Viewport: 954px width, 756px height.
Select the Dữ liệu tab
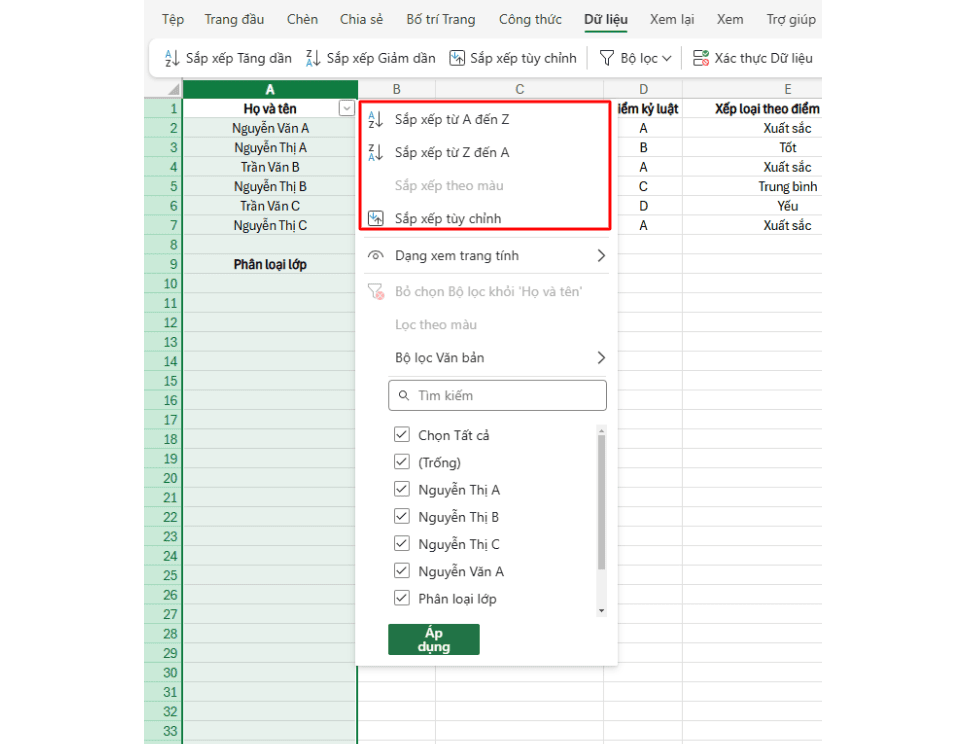[x=605, y=19]
